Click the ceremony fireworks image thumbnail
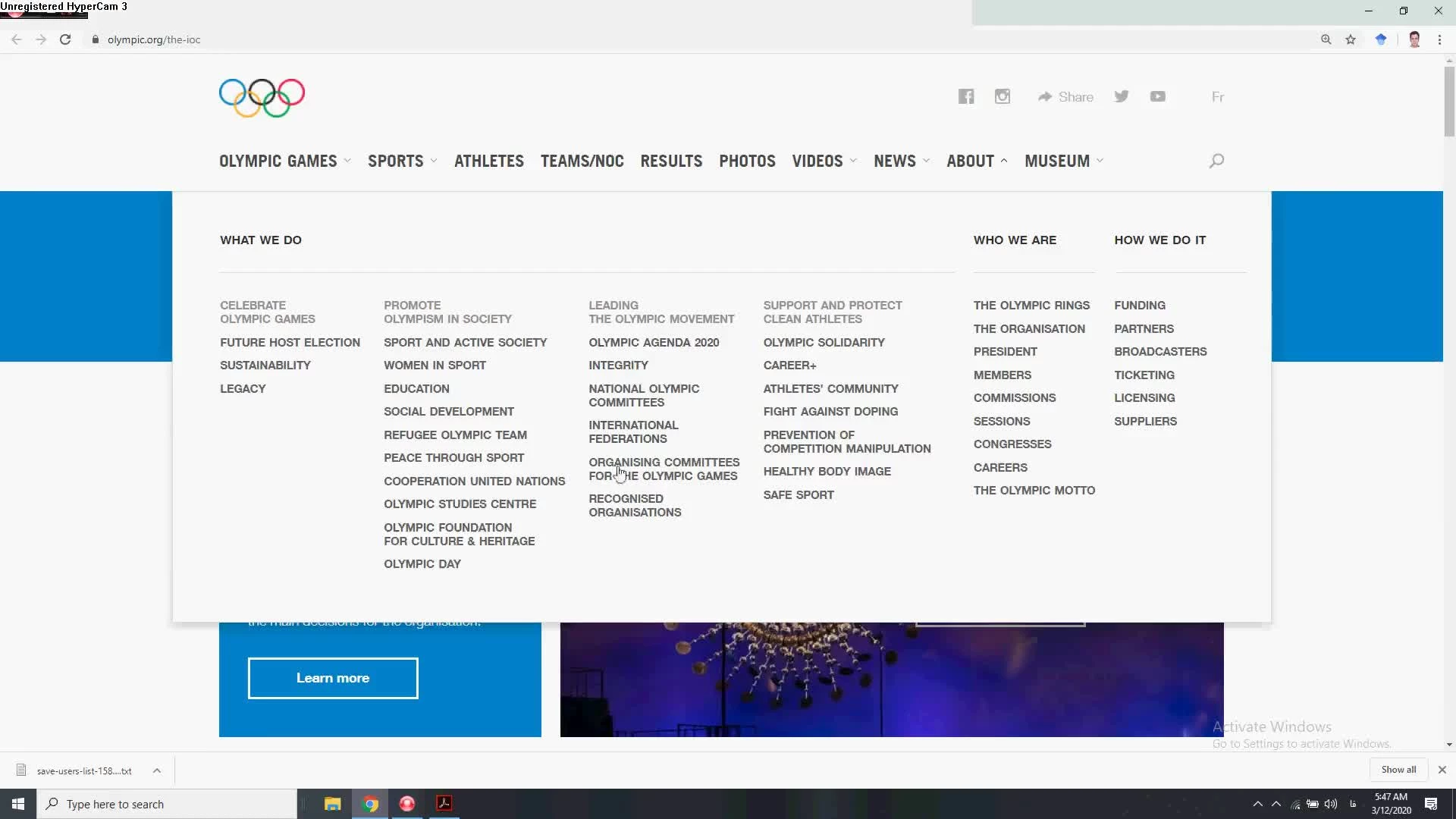The width and height of the screenshot is (1456, 819). pos(892,679)
